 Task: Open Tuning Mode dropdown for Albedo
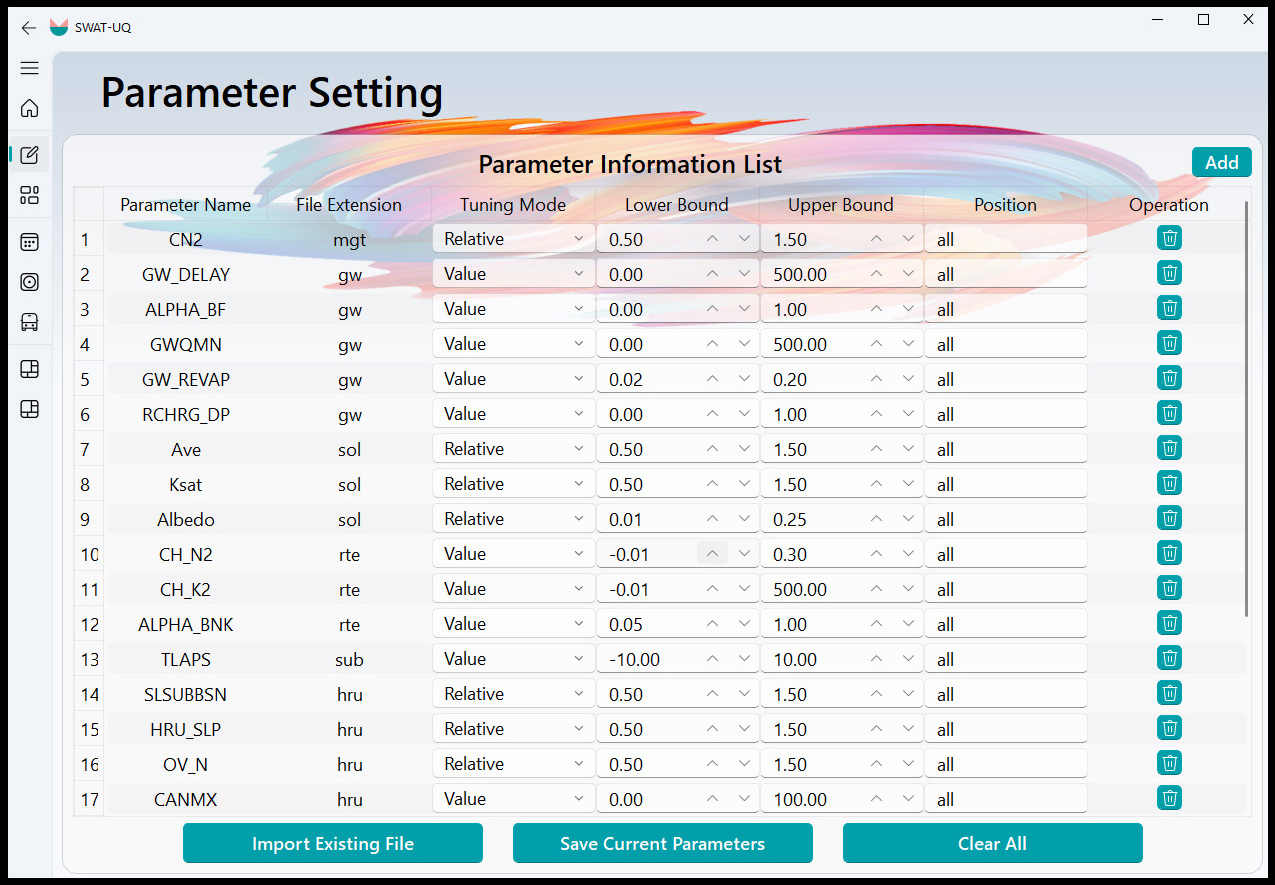[x=513, y=519]
